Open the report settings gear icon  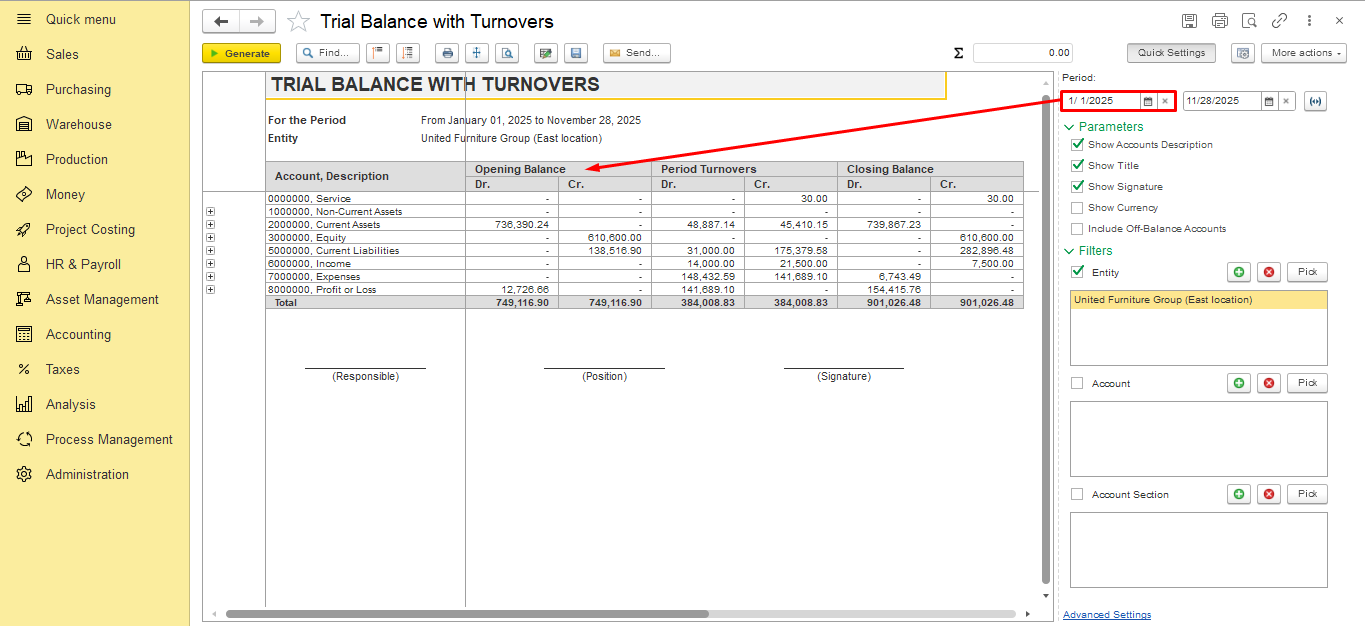(x=1242, y=53)
